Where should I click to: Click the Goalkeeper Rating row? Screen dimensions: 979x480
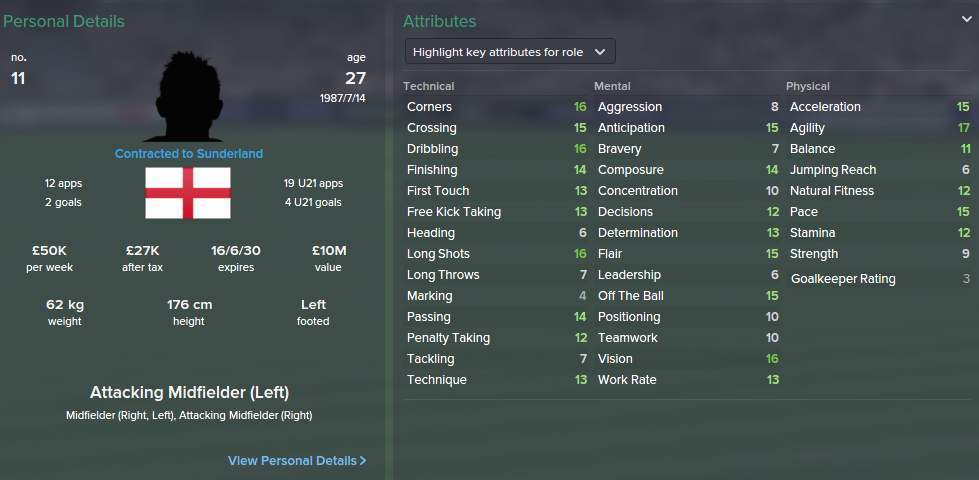(x=879, y=279)
